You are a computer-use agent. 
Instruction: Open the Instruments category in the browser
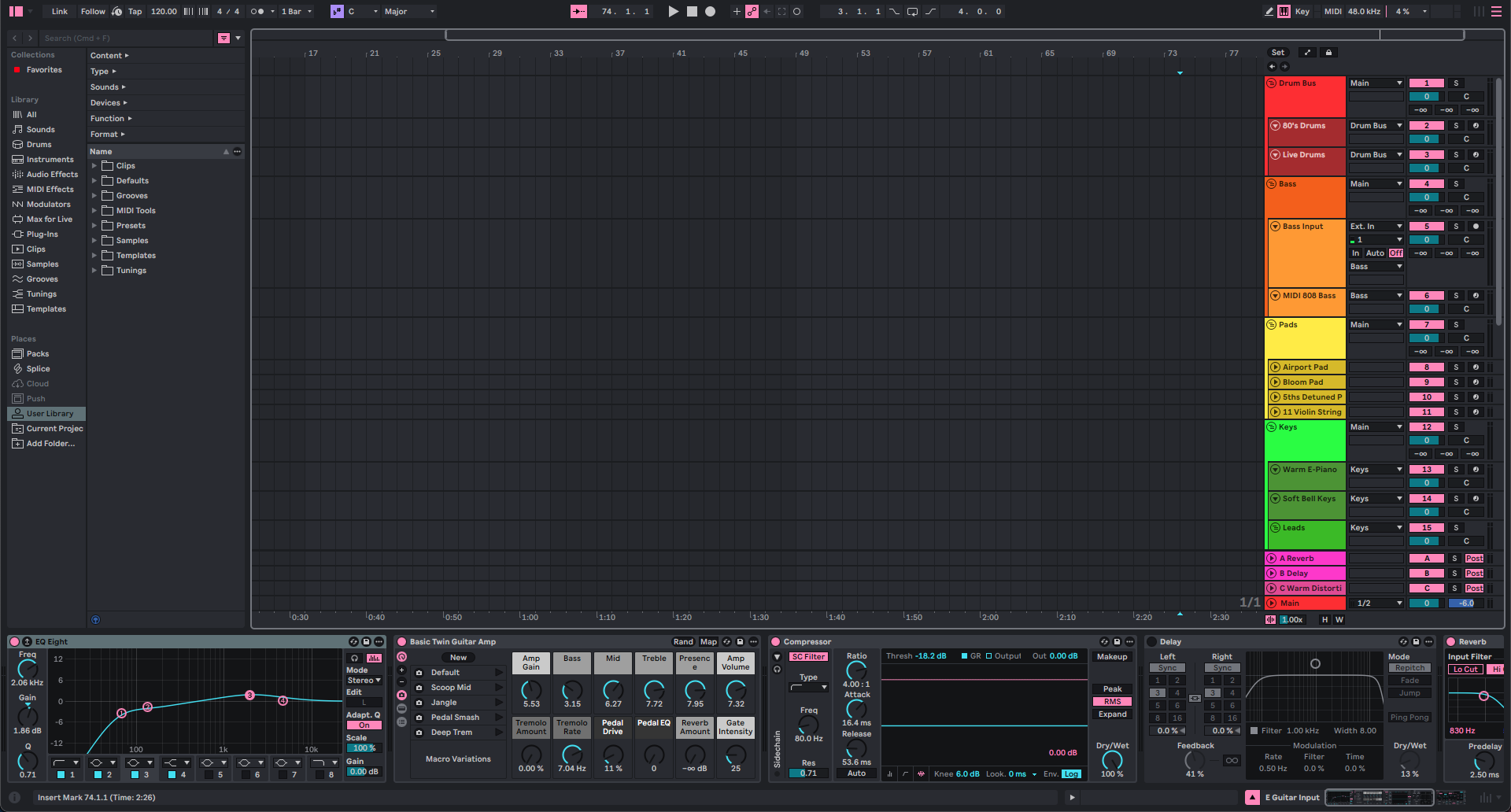(48, 159)
